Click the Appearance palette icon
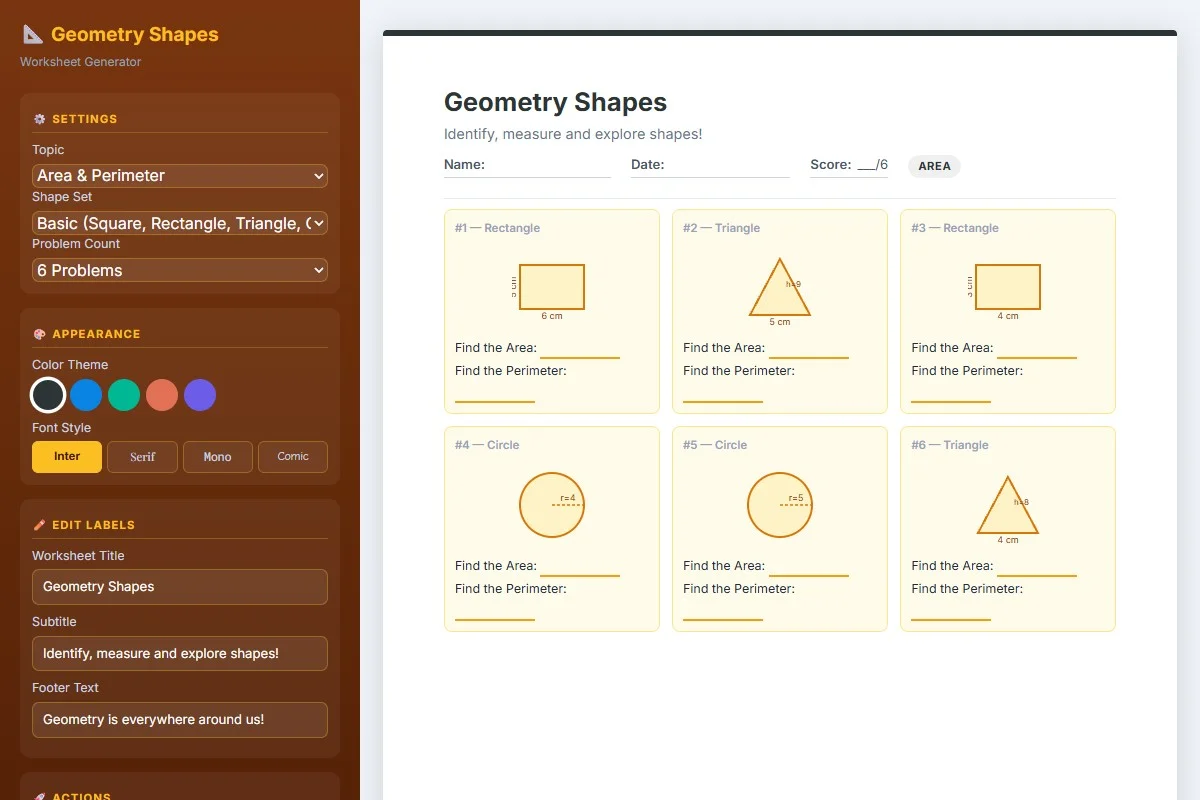This screenshot has width=1200, height=800. pos(40,334)
